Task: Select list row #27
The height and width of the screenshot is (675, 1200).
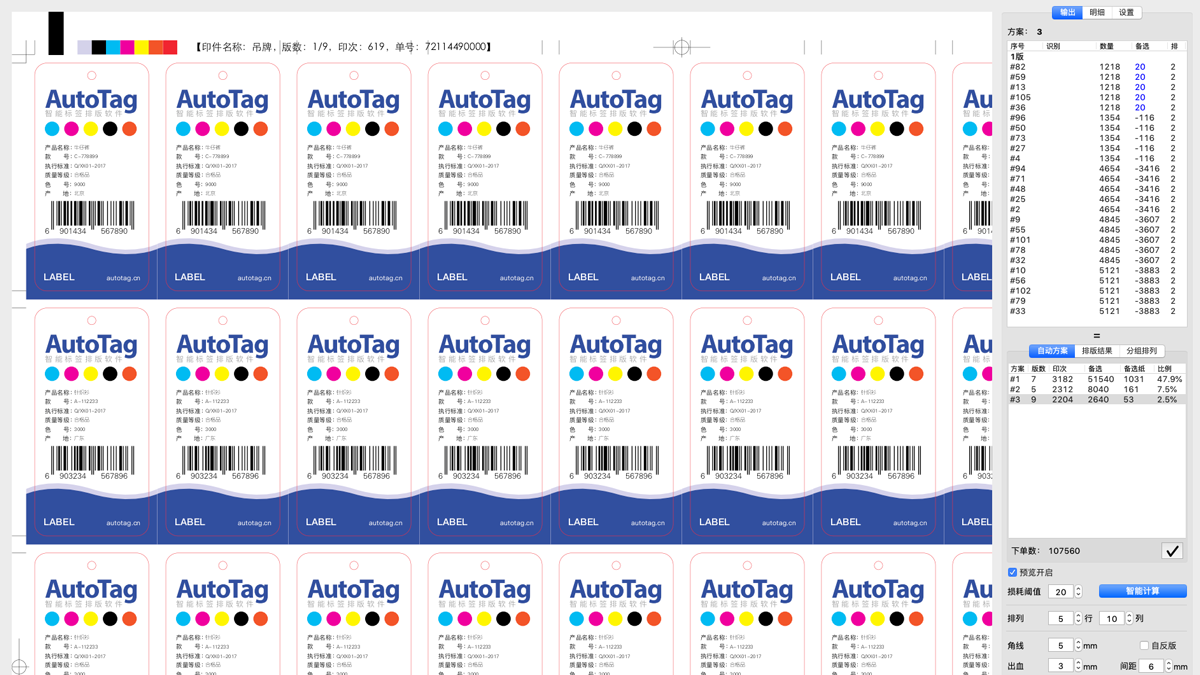Action: click(1097, 148)
